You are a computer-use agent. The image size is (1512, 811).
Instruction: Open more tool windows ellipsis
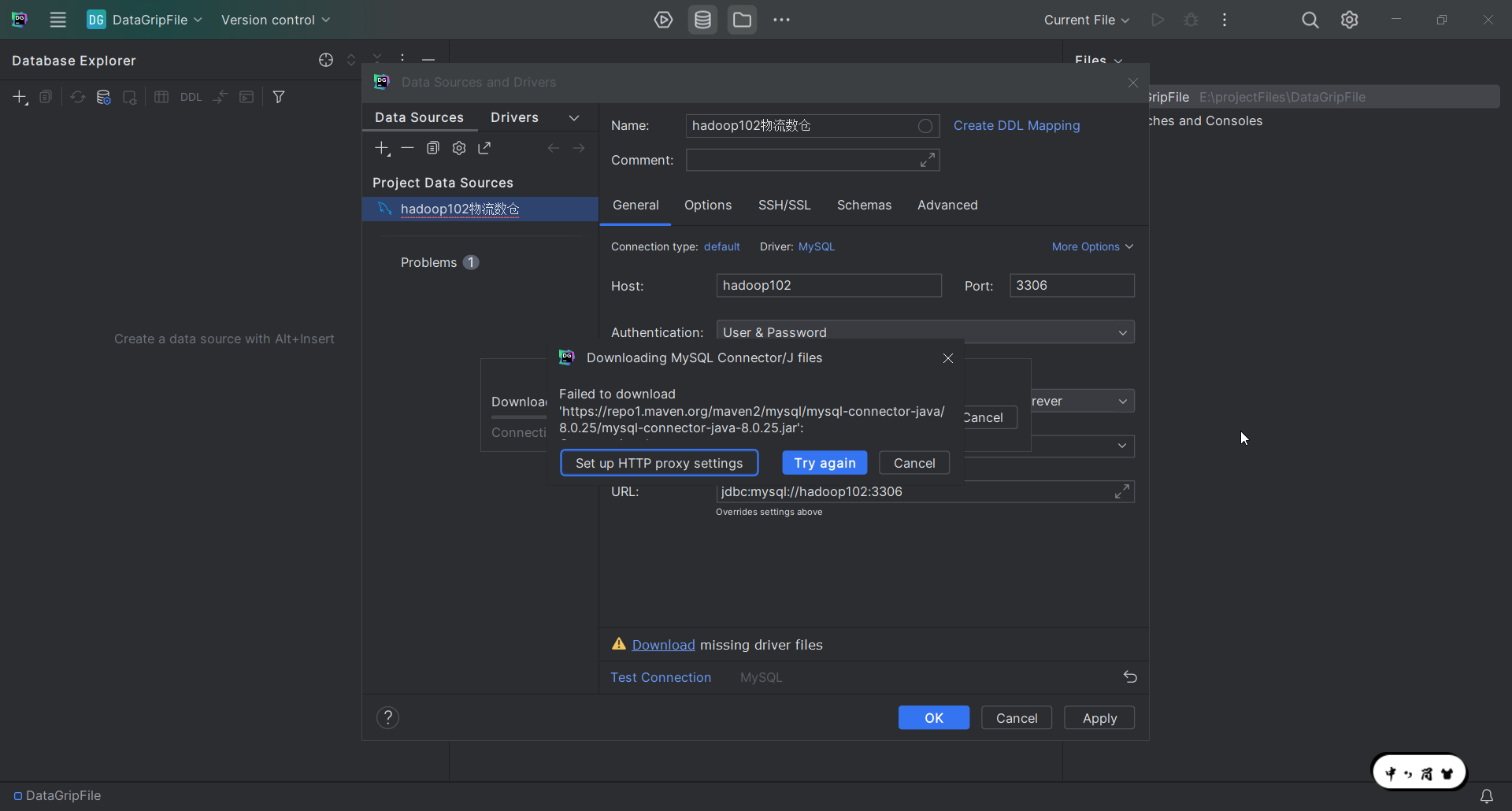pos(781,20)
